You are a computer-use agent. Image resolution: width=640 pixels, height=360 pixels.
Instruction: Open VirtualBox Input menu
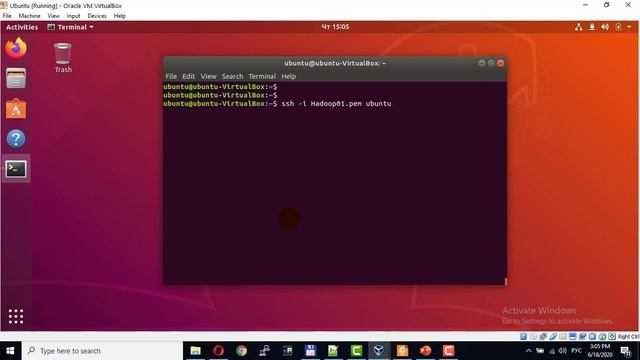(73, 16)
